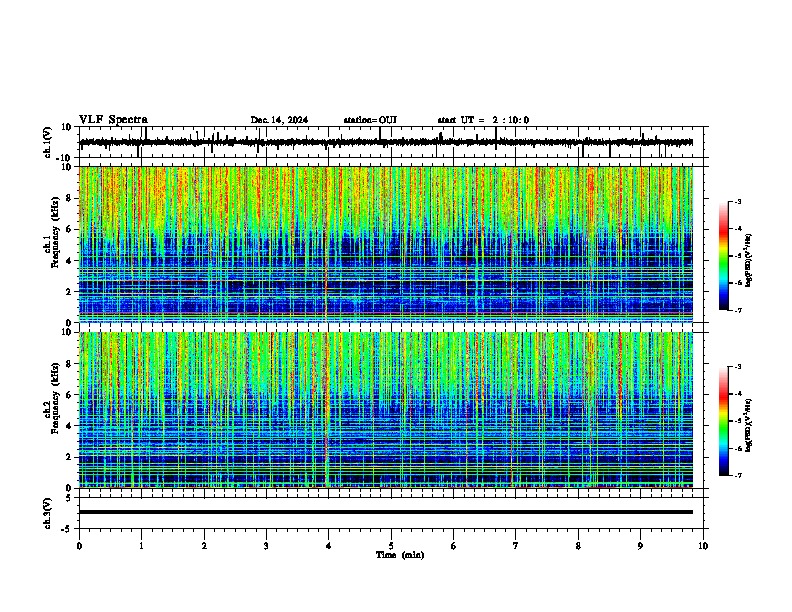
Task: Click the ch.3 flat black trace line
Action: pos(386,512)
